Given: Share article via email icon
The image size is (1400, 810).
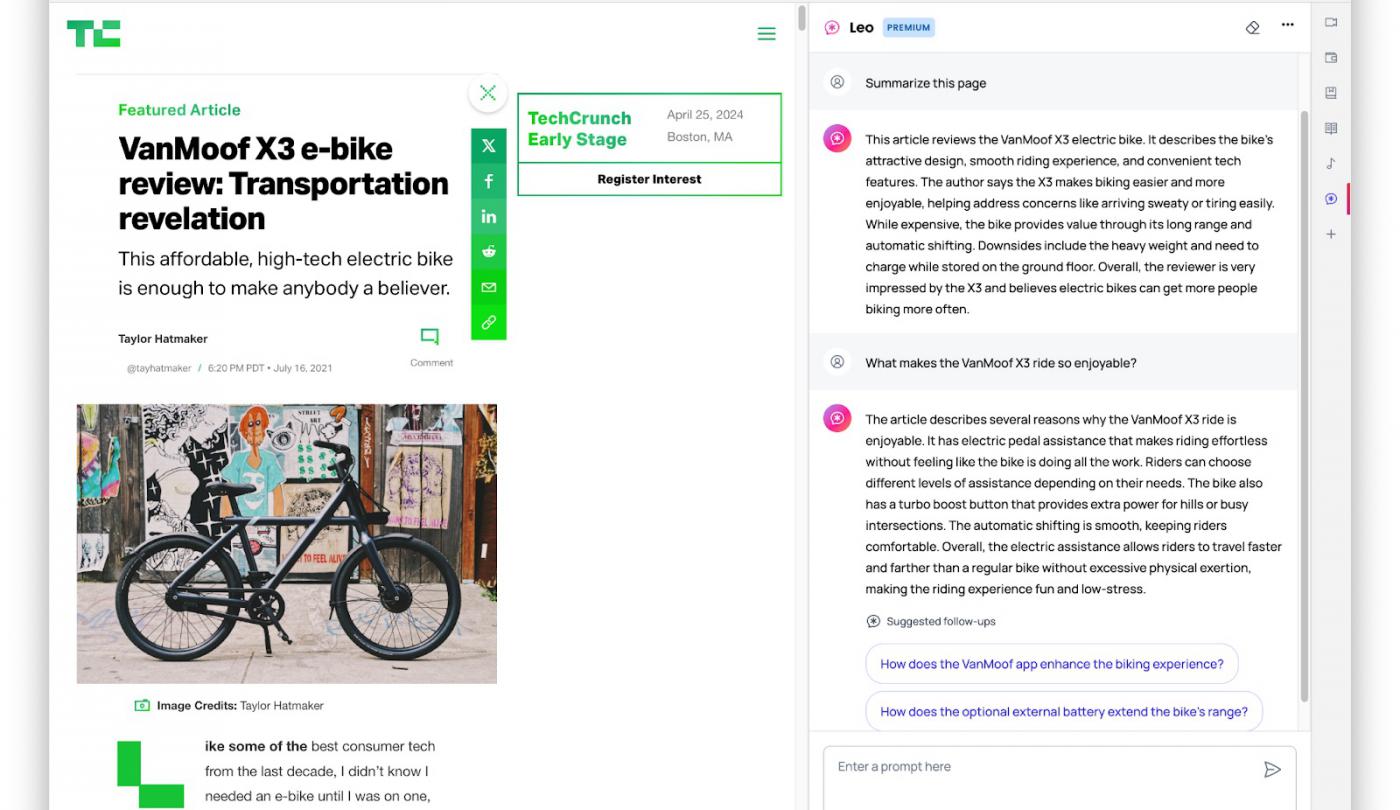Looking at the screenshot, I should point(488,287).
